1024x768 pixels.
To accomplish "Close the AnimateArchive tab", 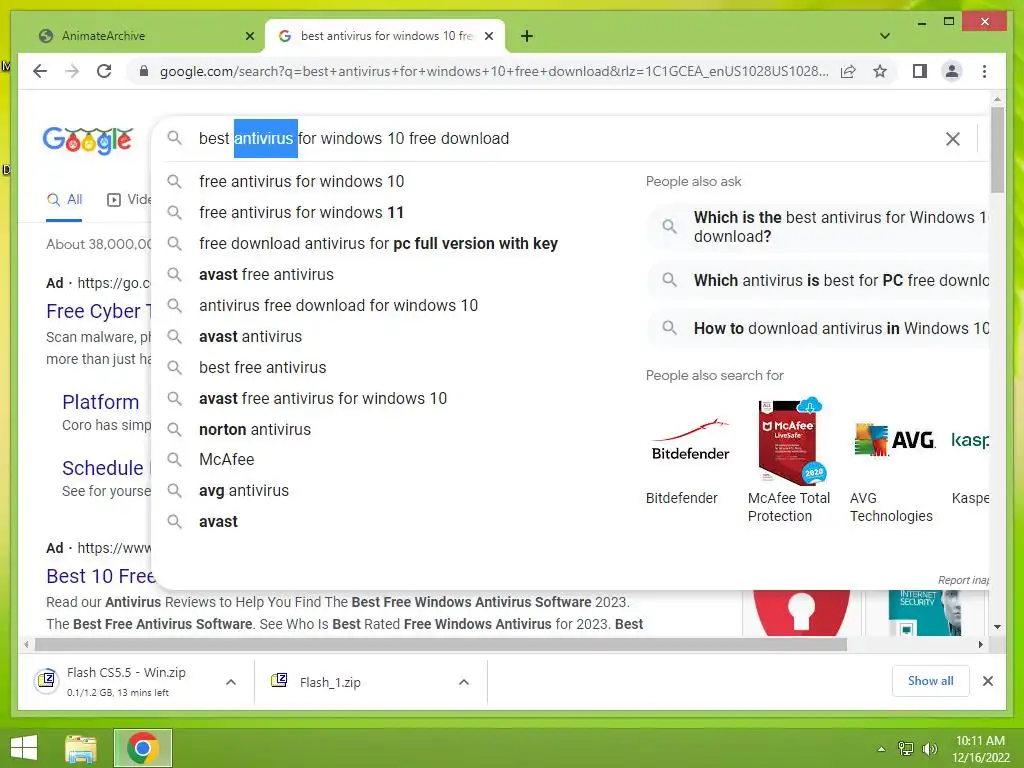I will (x=249, y=36).
